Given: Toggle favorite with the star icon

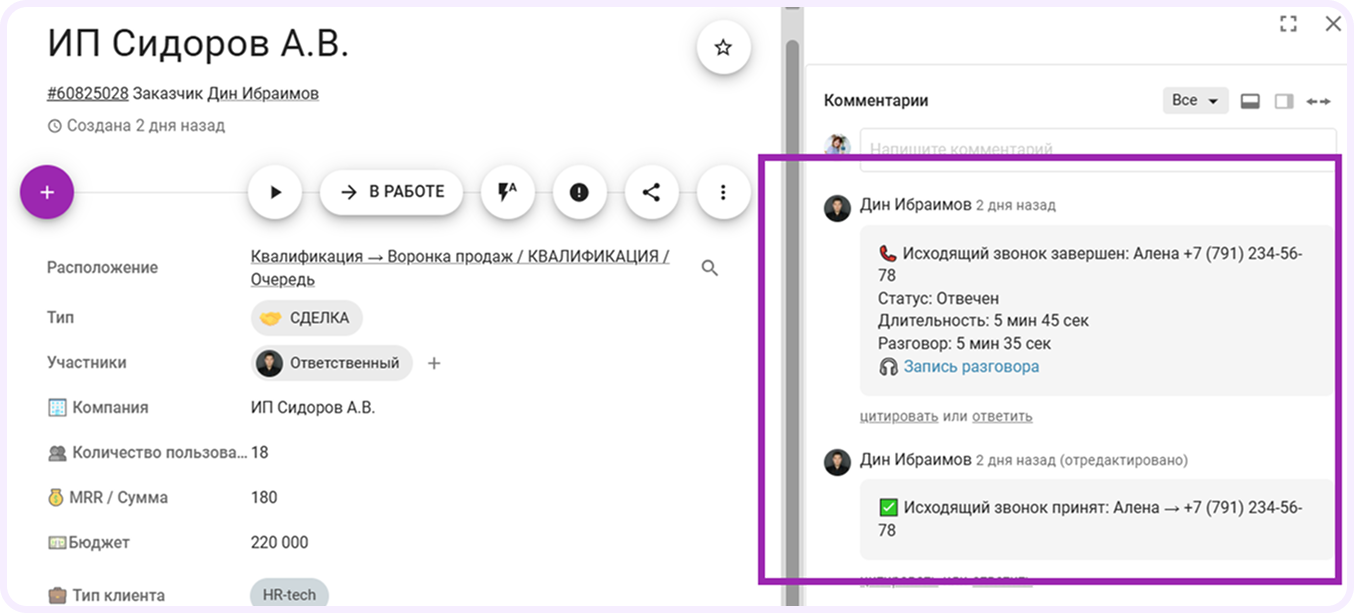Looking at the screenshot, I should [x=723, y=46].
